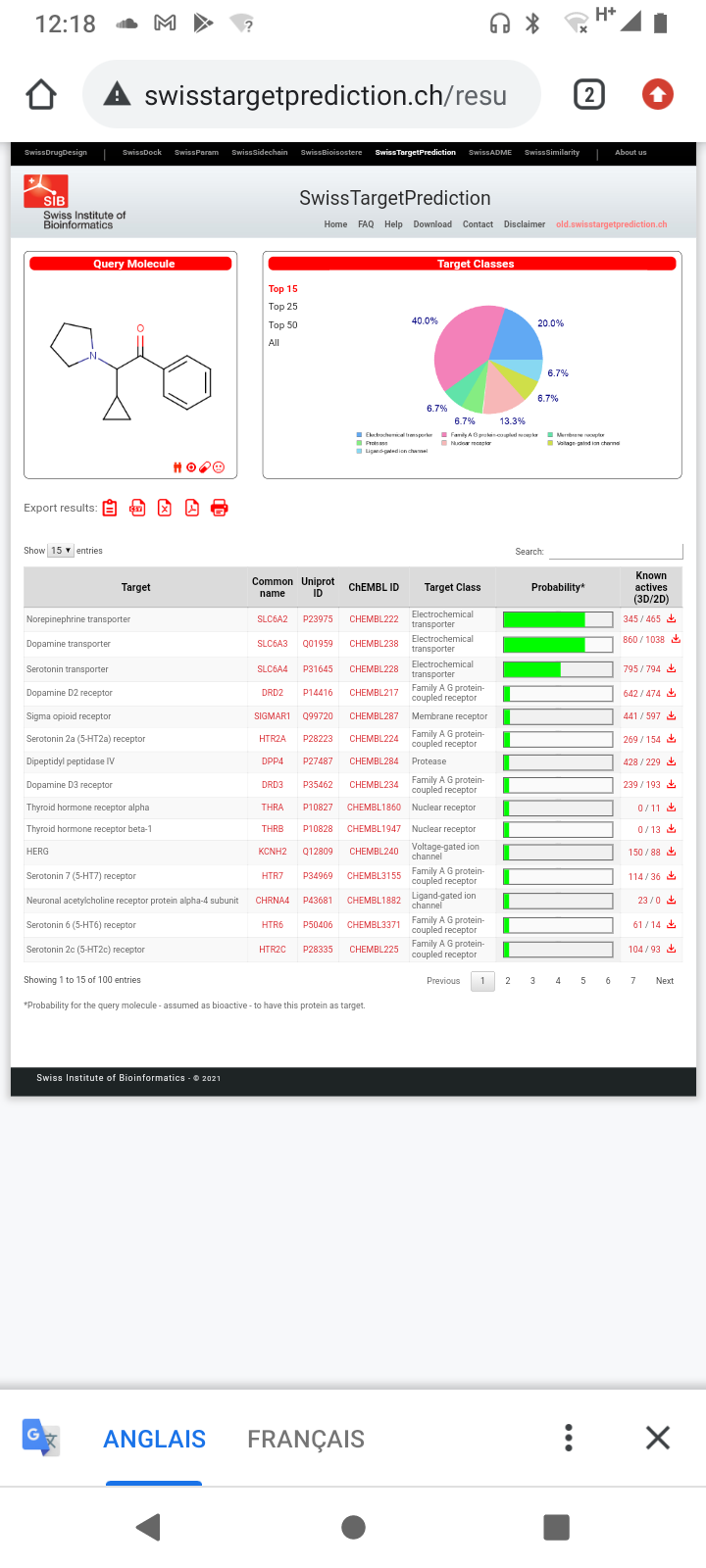Open the old.swisstargetprediction.ch link
706x1568 pixels.
tap(612, 224)
